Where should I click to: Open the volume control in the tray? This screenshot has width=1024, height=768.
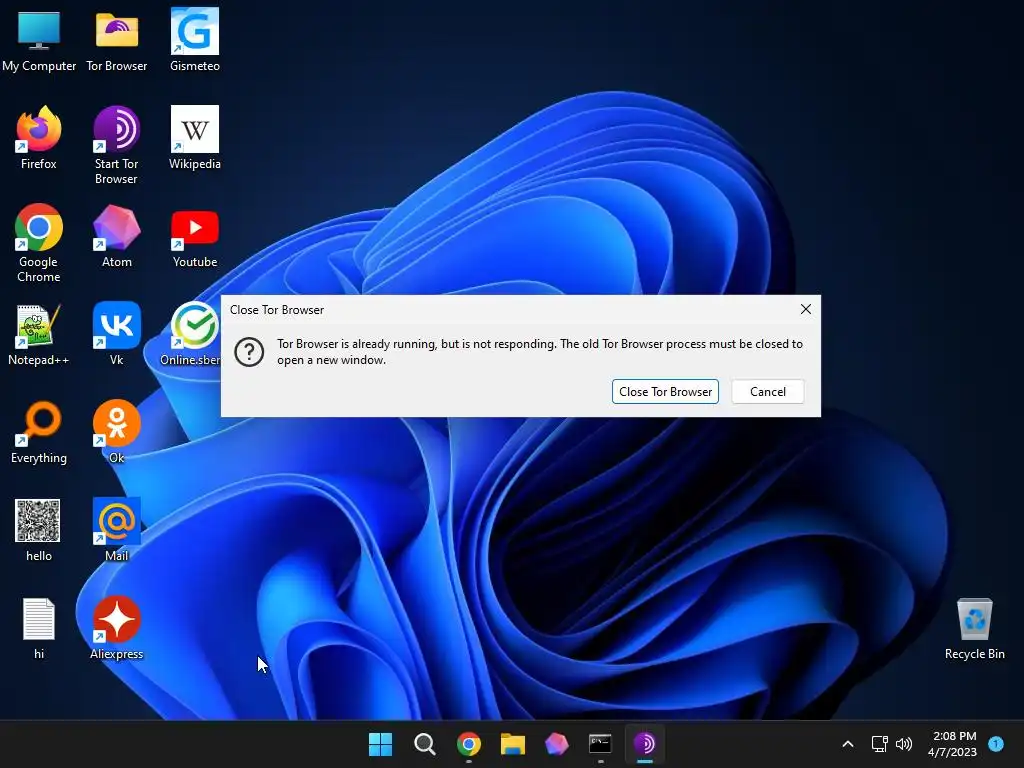coord(904,744)
